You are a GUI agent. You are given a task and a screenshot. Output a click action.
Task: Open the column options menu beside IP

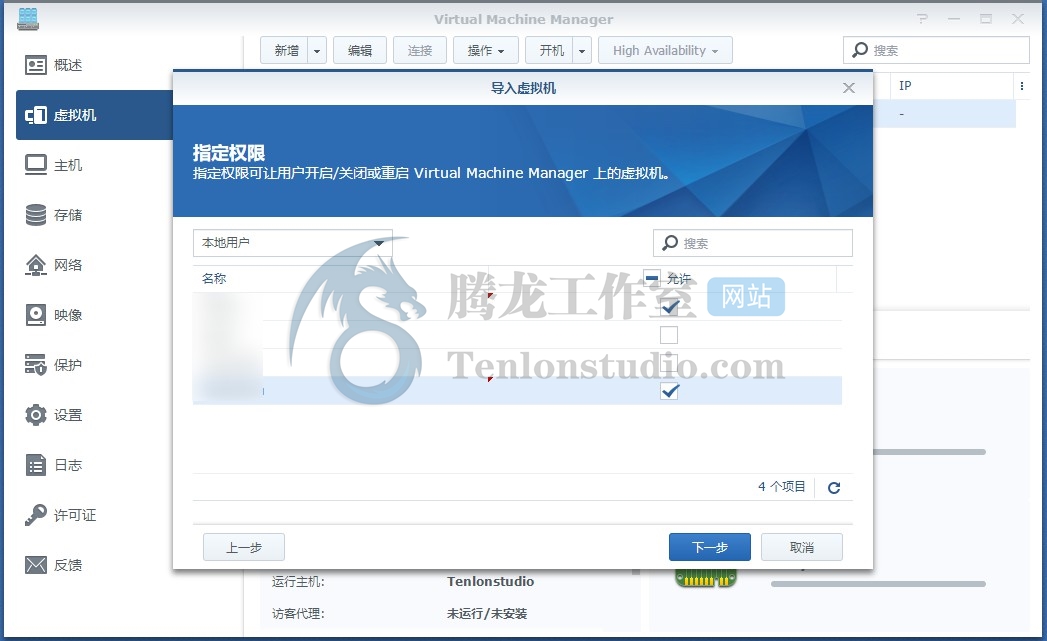coord(1022,86)
